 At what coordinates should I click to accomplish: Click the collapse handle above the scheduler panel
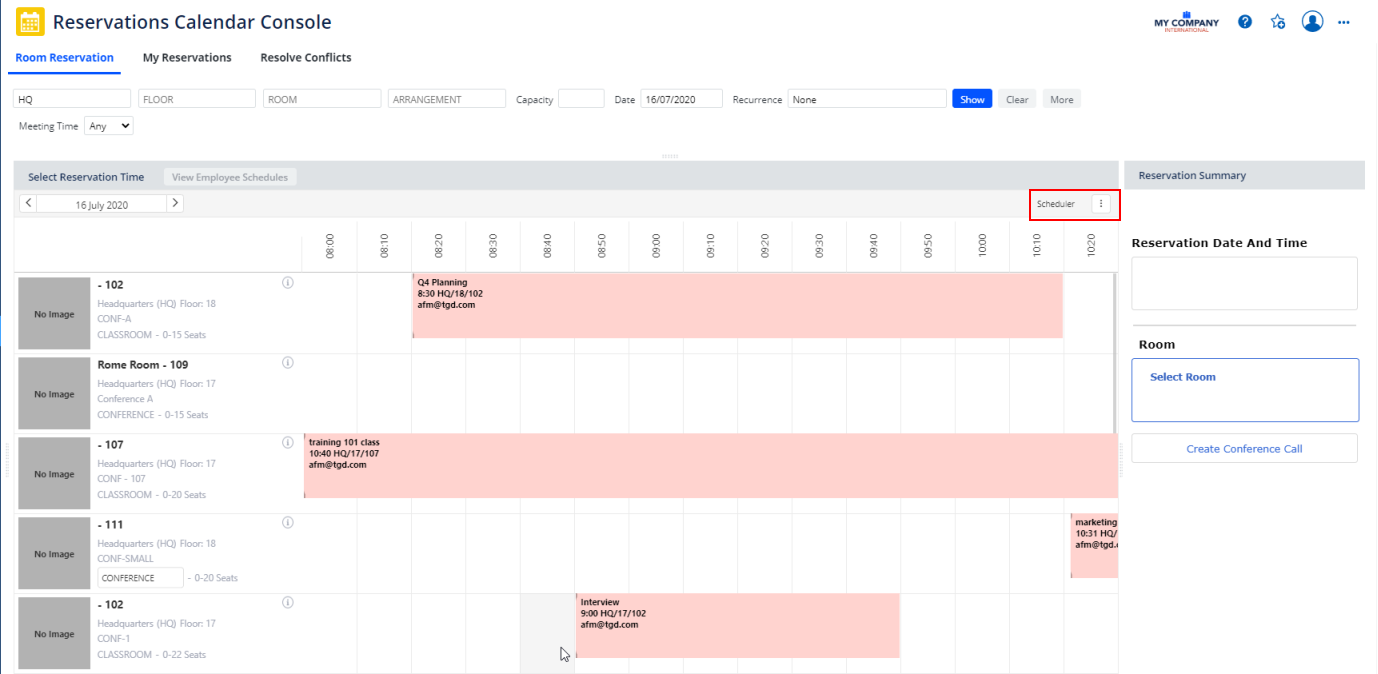click(x=670, y=156)
